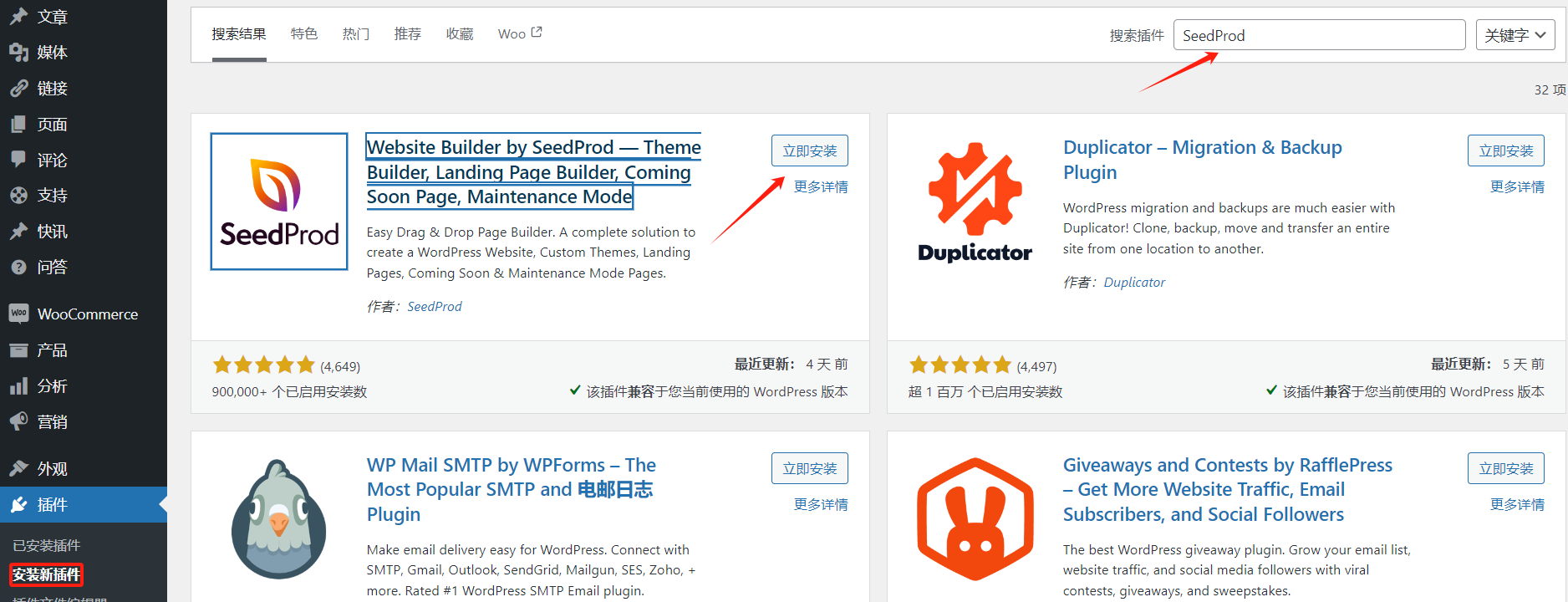
Task: Open the 插件 plugins menu
Action: pyautogui.click(x=84, y=504)
